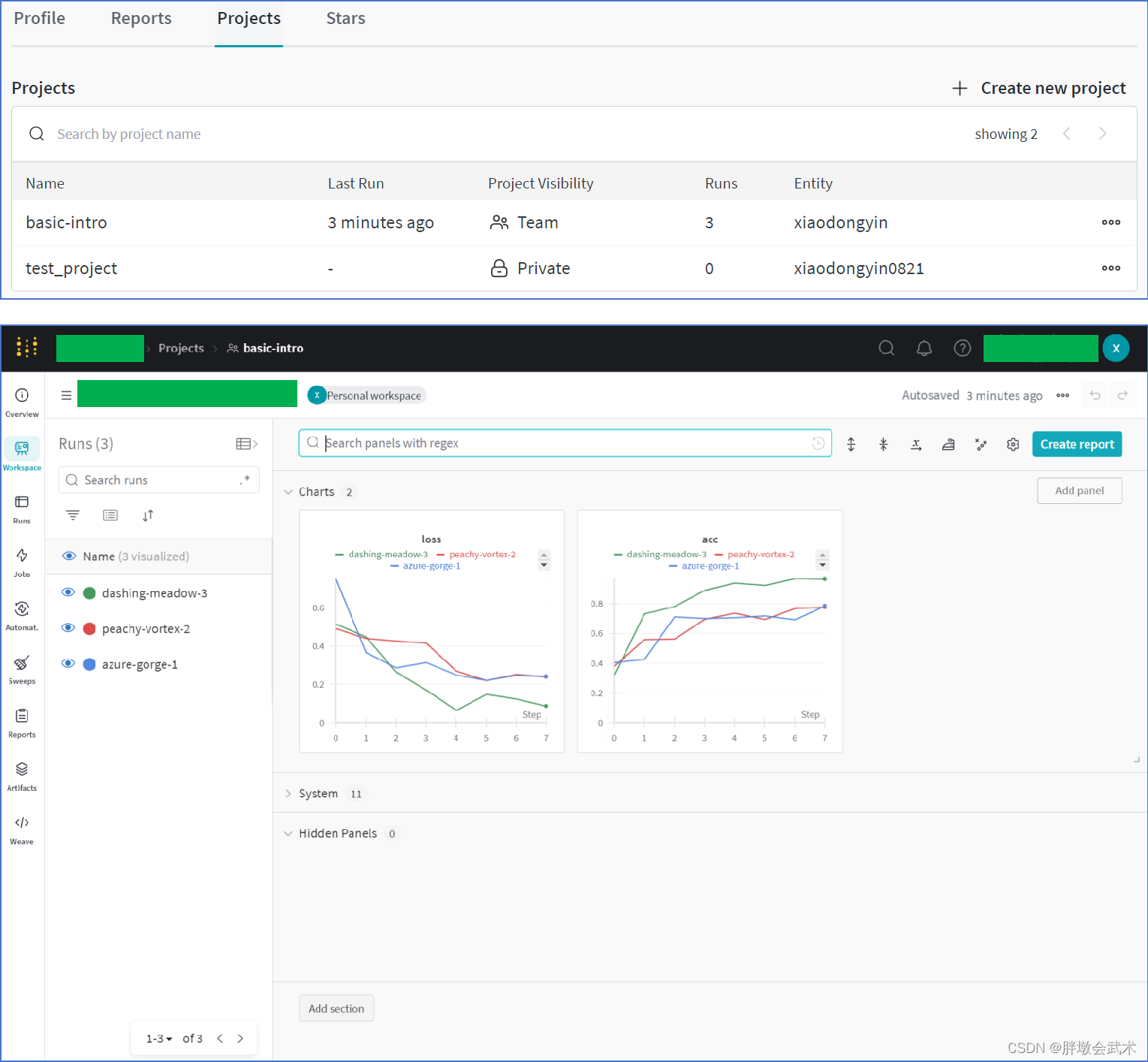Open the Runs sidebar icon
Screen dimensions: 1148x1062
click(x=22, y=508)
